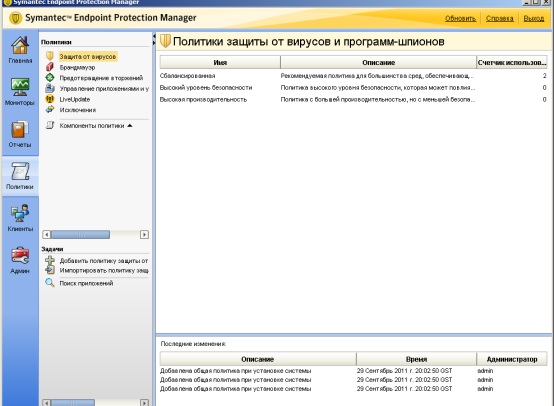The width and height of the screenshot is (554, 406).
Task: Click the intrusion prevention policy icon
Action: coord(50,77)
